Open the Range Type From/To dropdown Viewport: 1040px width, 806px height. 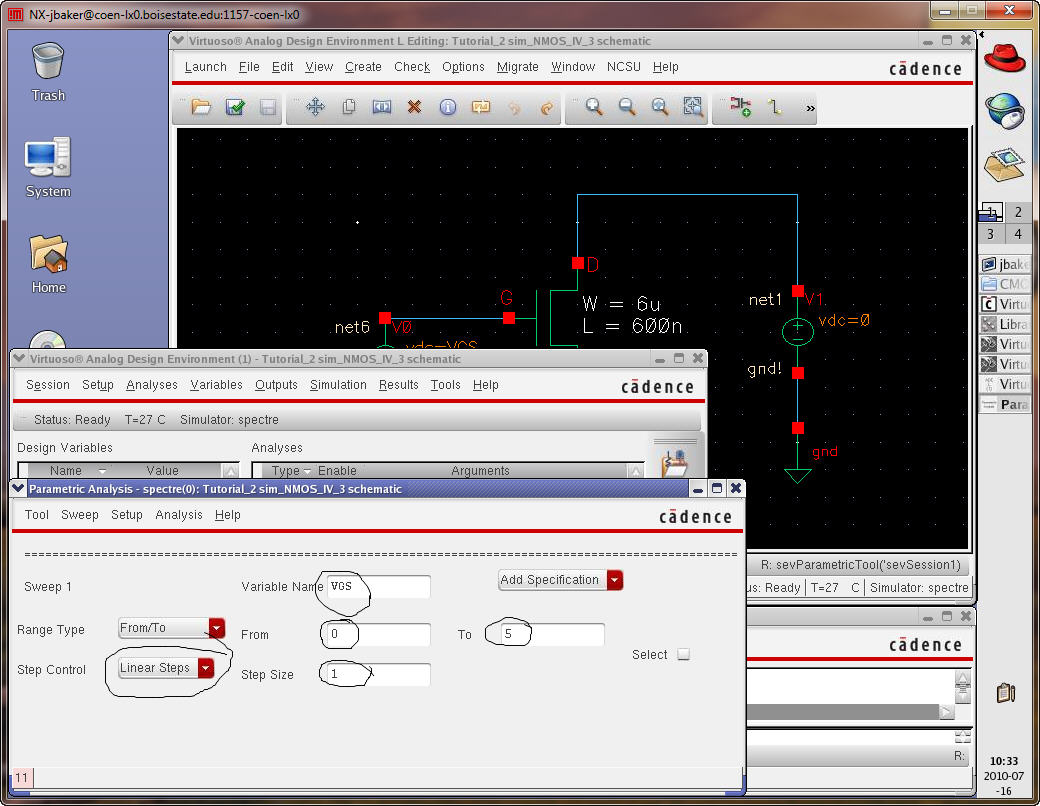click(171, 628)
